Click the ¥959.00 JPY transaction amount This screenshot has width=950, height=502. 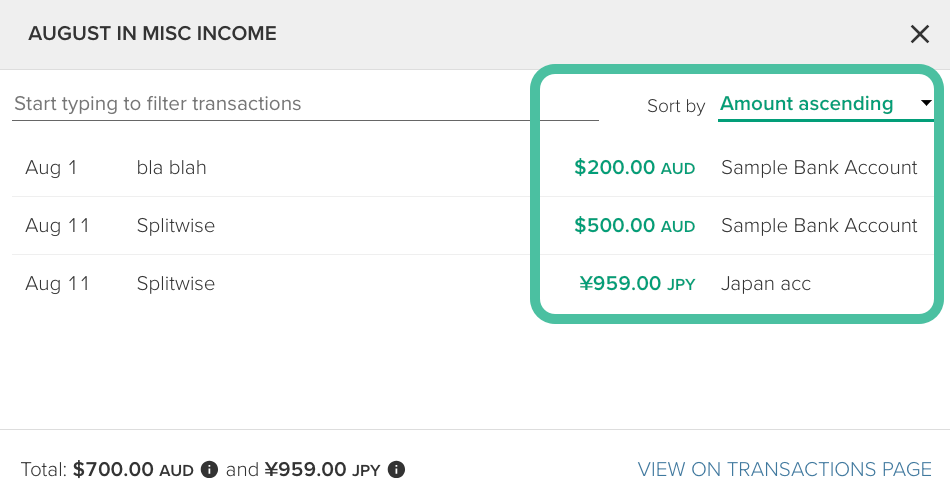pyautogui.click(x=637, y=284)
